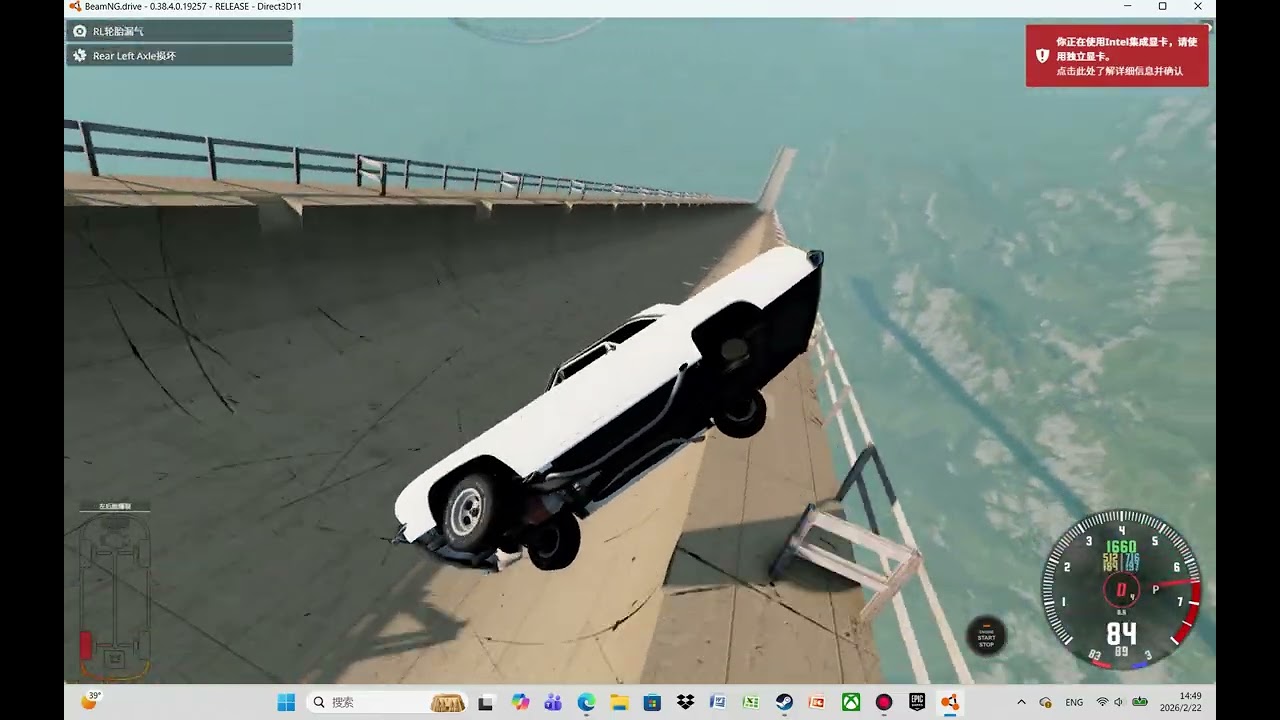Expand the hidden system tray icons chevron
The height and width of the screenshot is (720, 1280).
click(1021, 703)
